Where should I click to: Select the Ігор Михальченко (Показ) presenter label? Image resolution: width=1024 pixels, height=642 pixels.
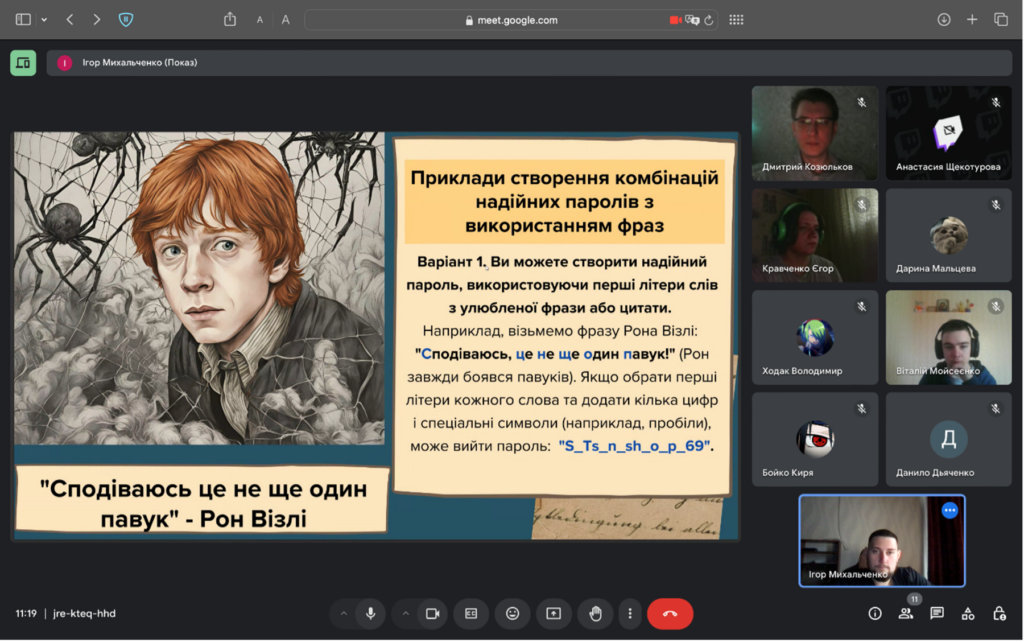(x=140, y=63)
